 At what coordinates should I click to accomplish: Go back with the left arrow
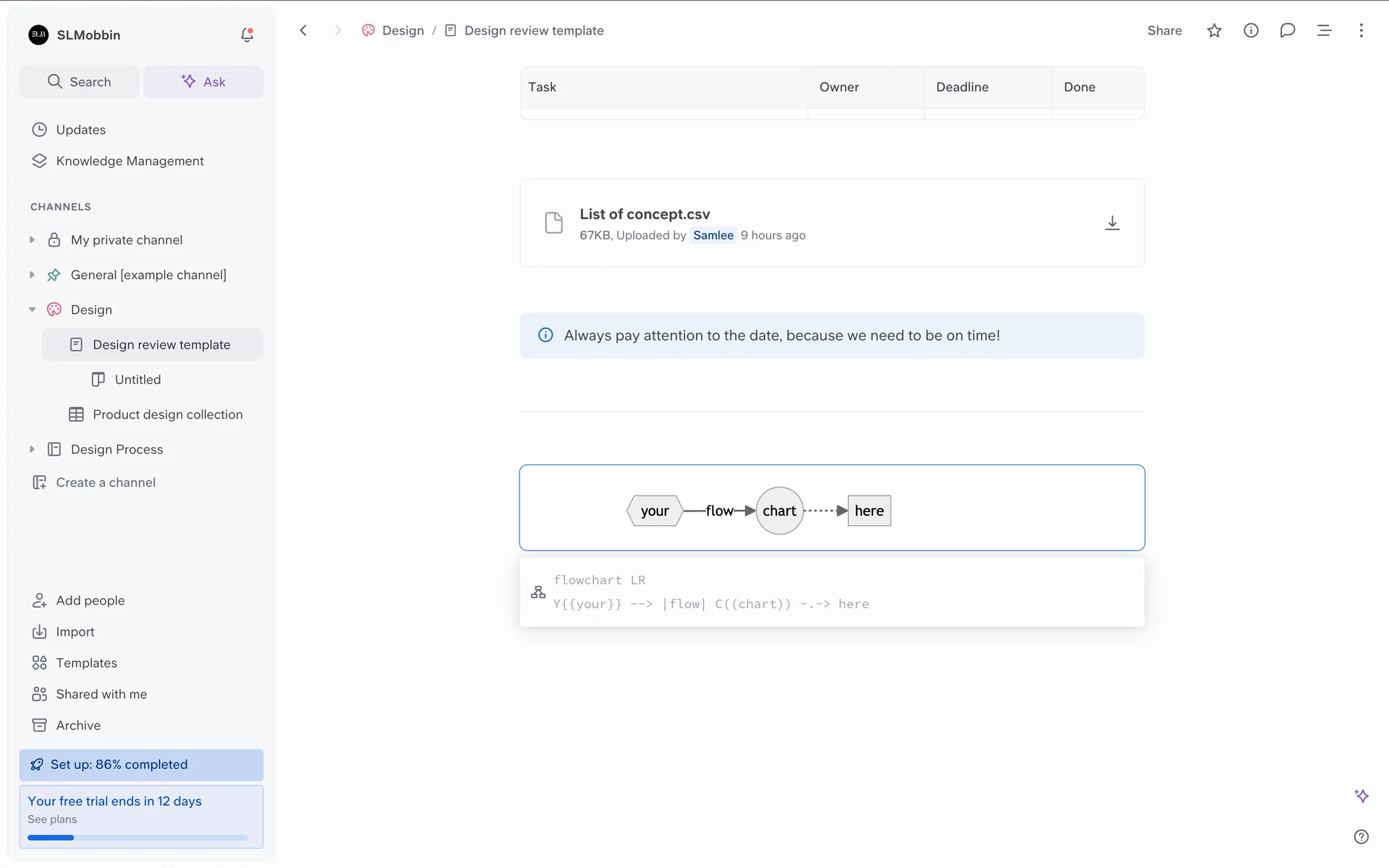tap(304, 30)
